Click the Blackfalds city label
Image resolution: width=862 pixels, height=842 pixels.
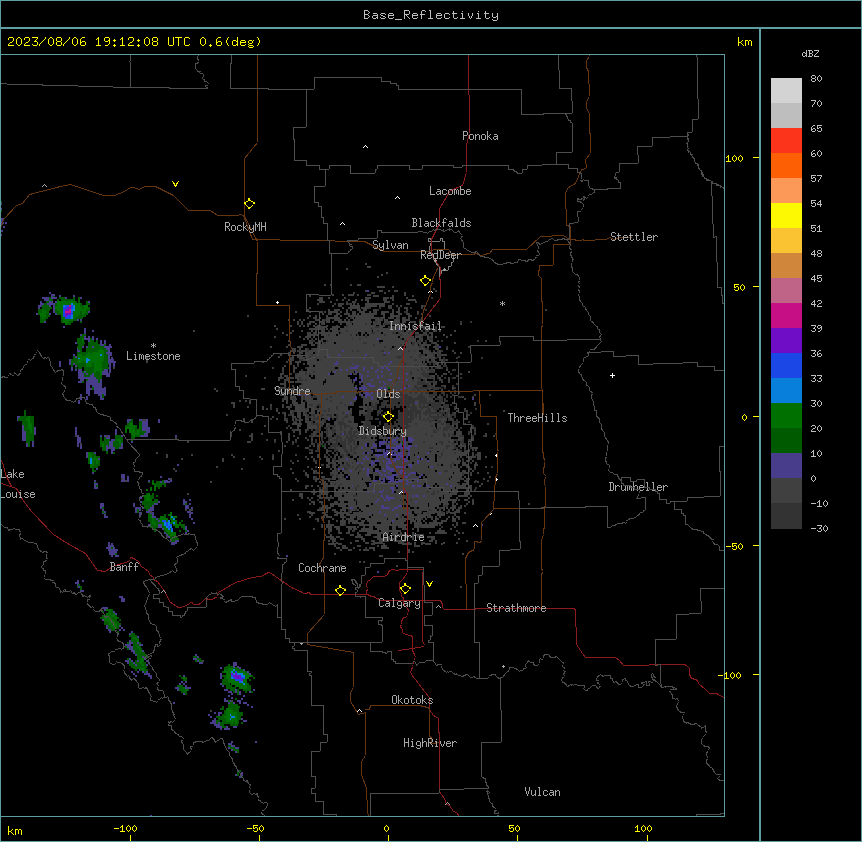click(x=441, y=223)
